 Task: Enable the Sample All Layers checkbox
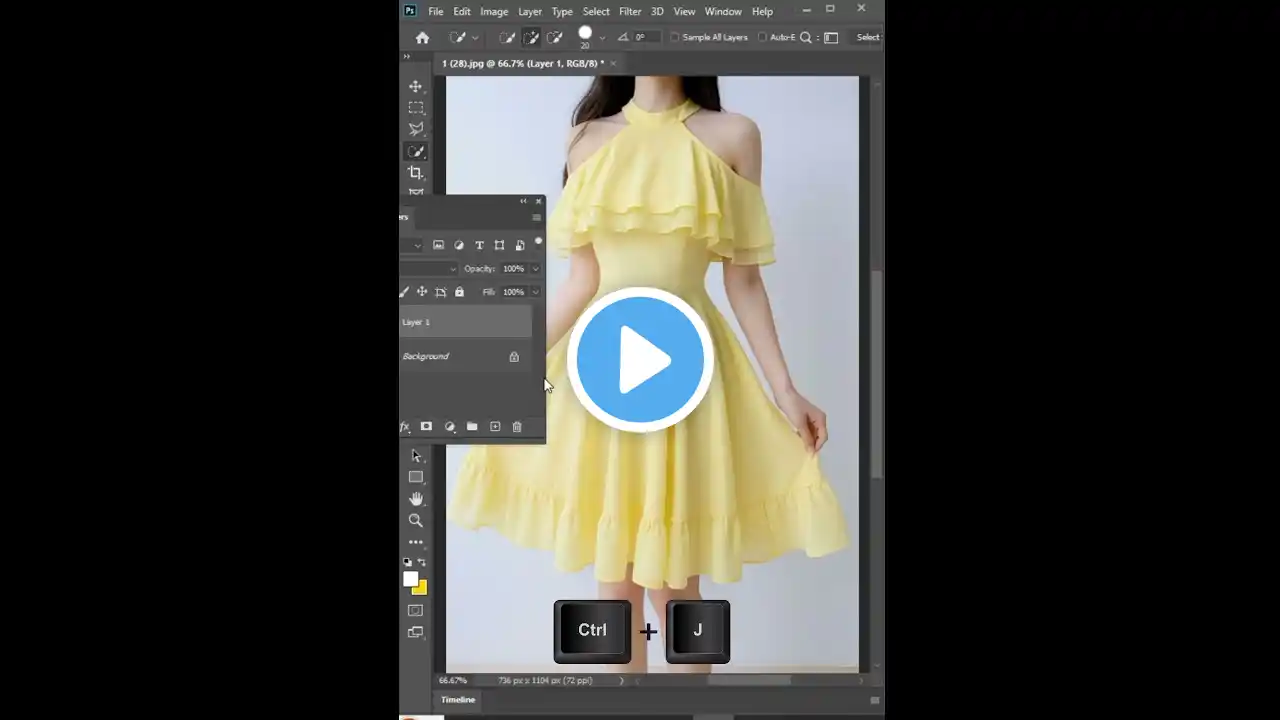pos(676,37)
